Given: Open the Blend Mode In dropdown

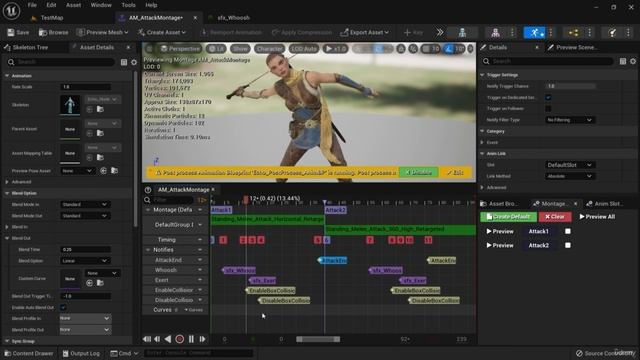Looking at the screenshot, I should tap(85, 204).
